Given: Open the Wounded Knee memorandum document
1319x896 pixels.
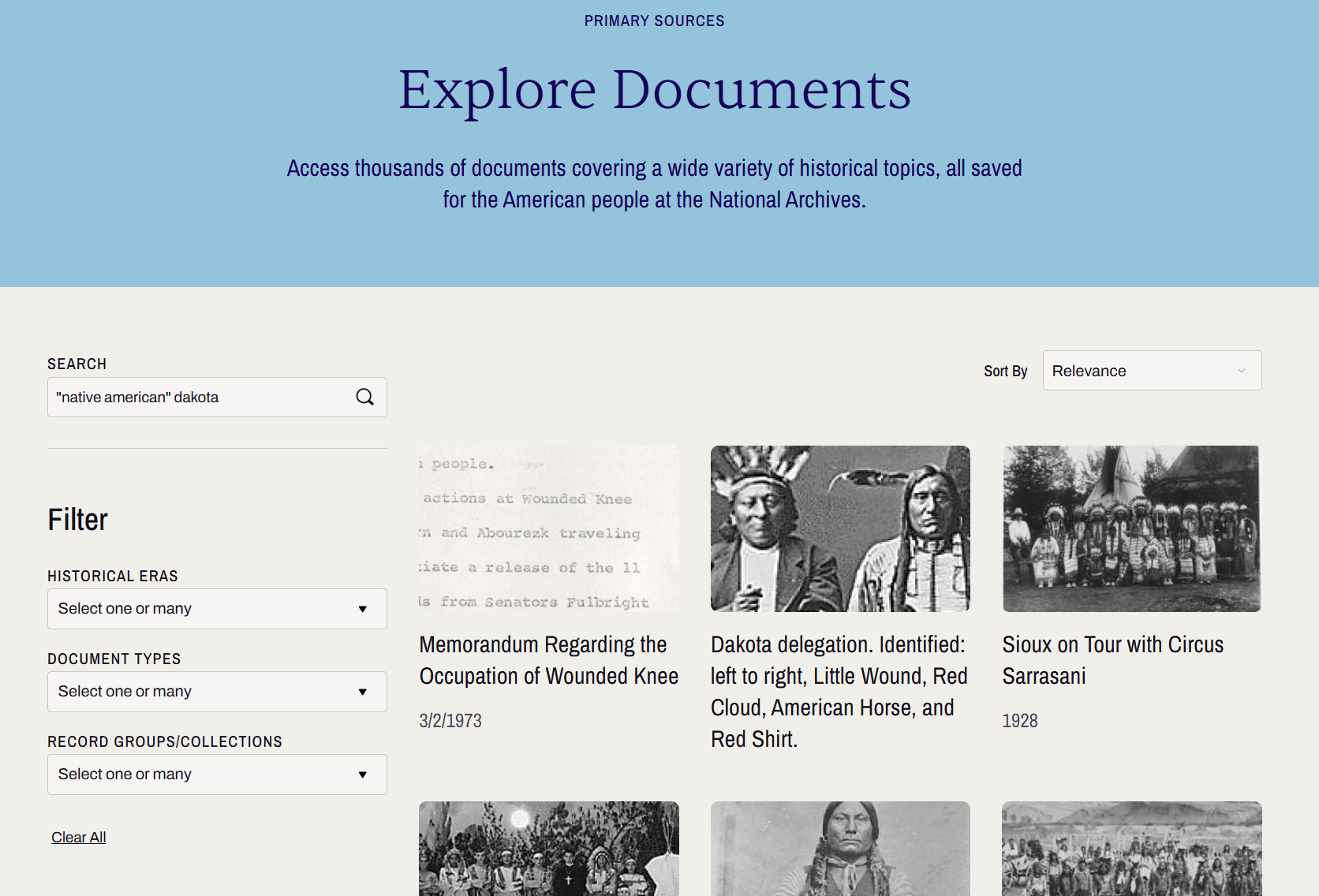Looking at the screenshot, I should point(548,659).
